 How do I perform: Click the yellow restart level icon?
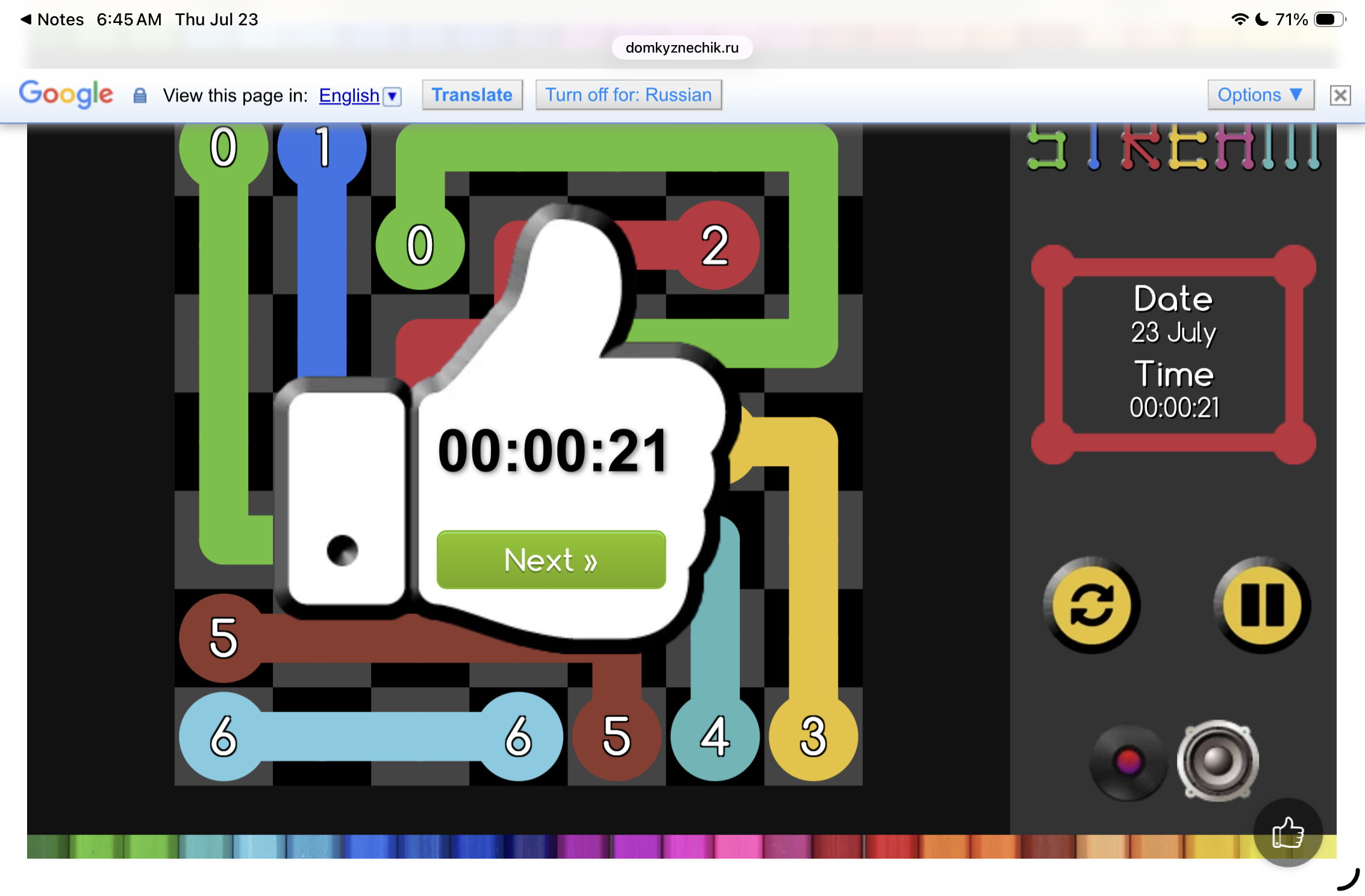pos(1092,605)
